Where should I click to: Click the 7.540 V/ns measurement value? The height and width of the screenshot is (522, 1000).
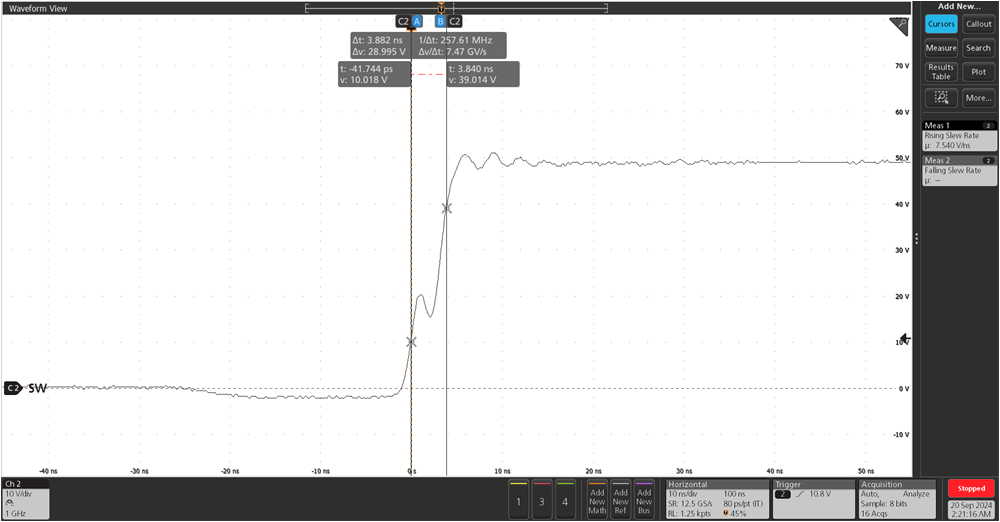tap(953, 145)
